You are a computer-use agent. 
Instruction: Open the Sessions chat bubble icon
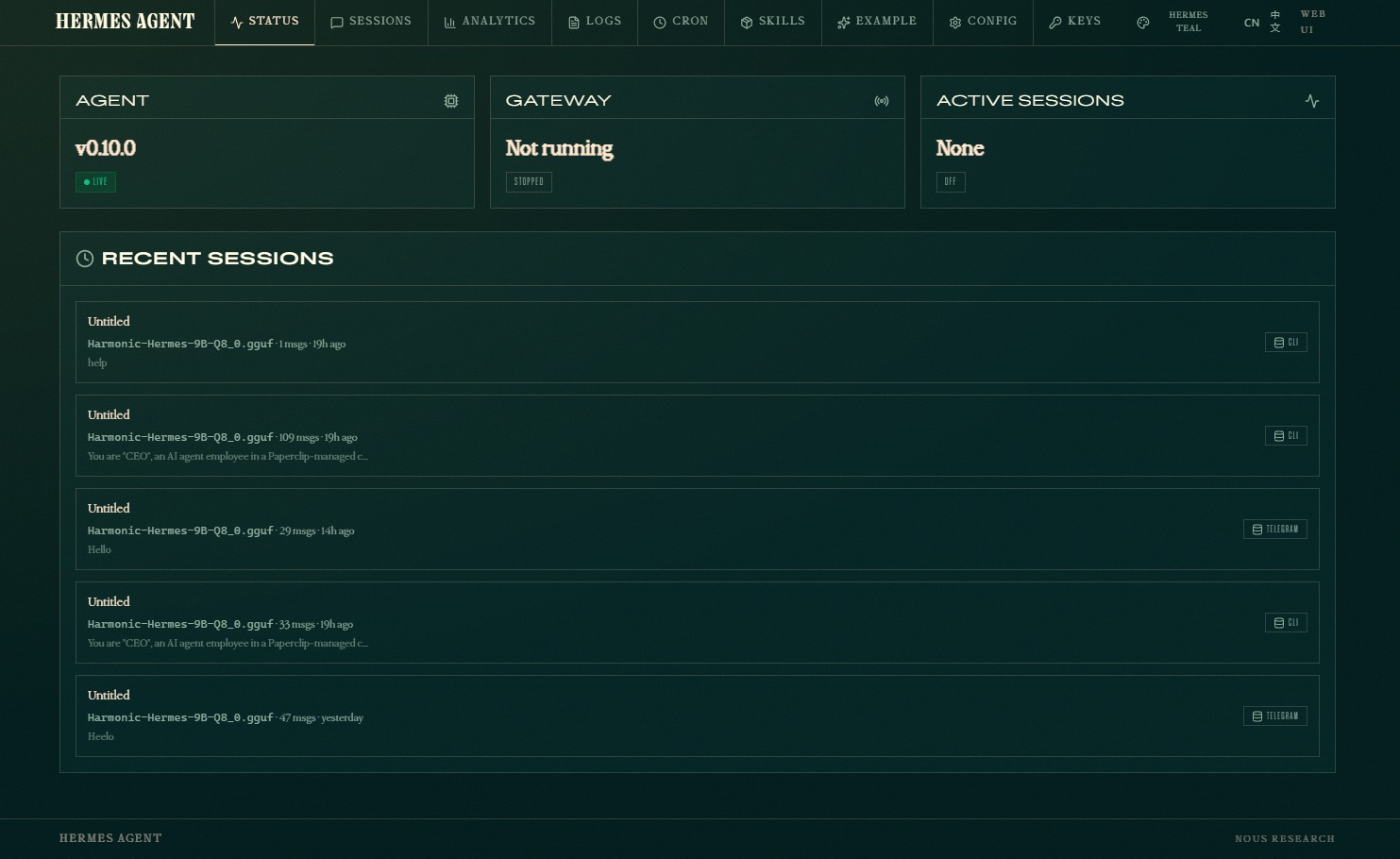337,22
